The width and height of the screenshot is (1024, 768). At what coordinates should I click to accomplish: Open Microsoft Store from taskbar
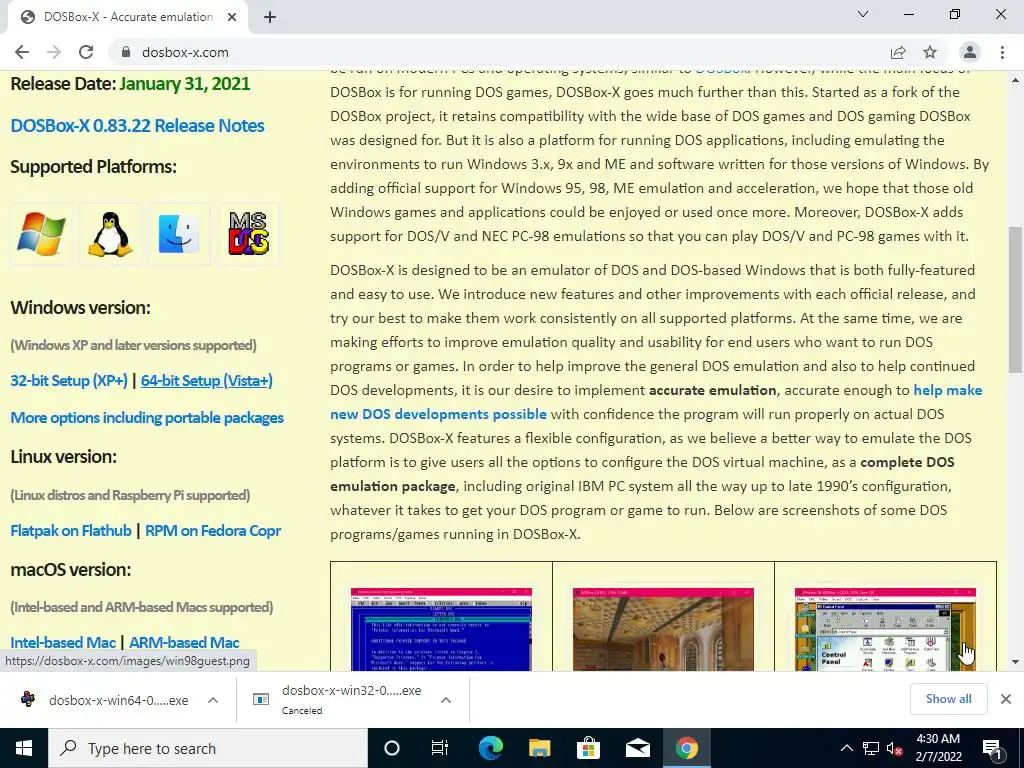click(588, 748)
